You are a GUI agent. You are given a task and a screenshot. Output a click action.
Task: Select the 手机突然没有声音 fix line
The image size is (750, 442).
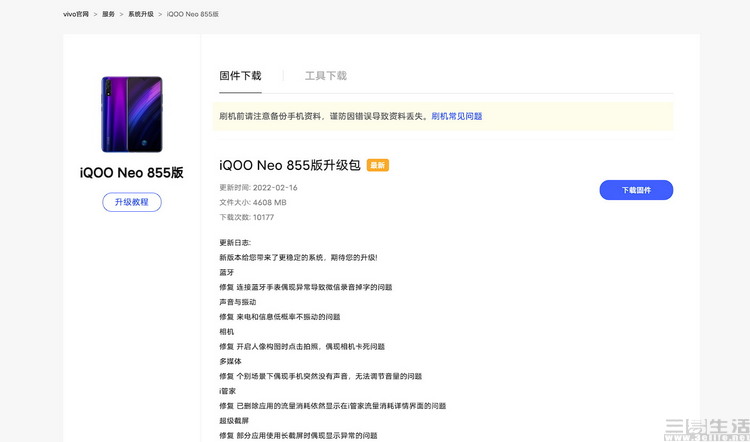click(x=320, y=376)
